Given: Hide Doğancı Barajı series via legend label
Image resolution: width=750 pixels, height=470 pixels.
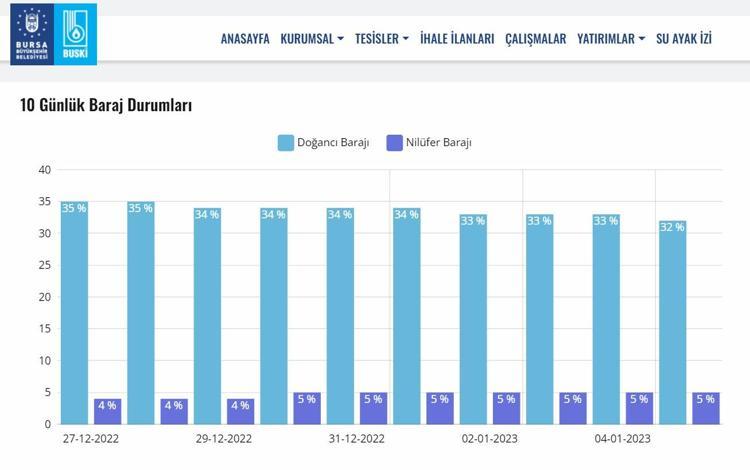Looking at the screenshot, I should 333,143.
